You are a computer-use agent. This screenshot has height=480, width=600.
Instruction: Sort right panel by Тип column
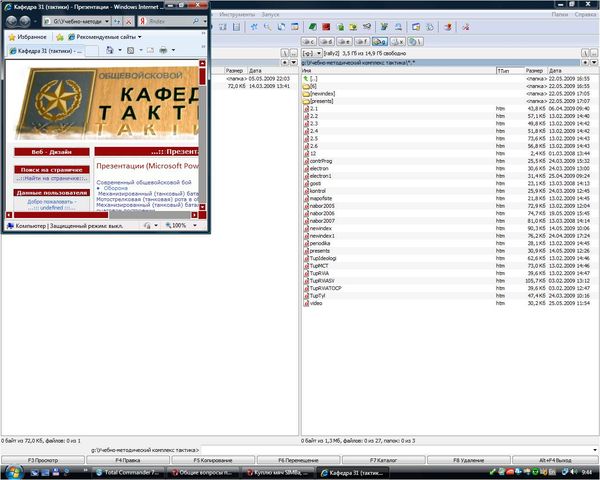point(510,70)
